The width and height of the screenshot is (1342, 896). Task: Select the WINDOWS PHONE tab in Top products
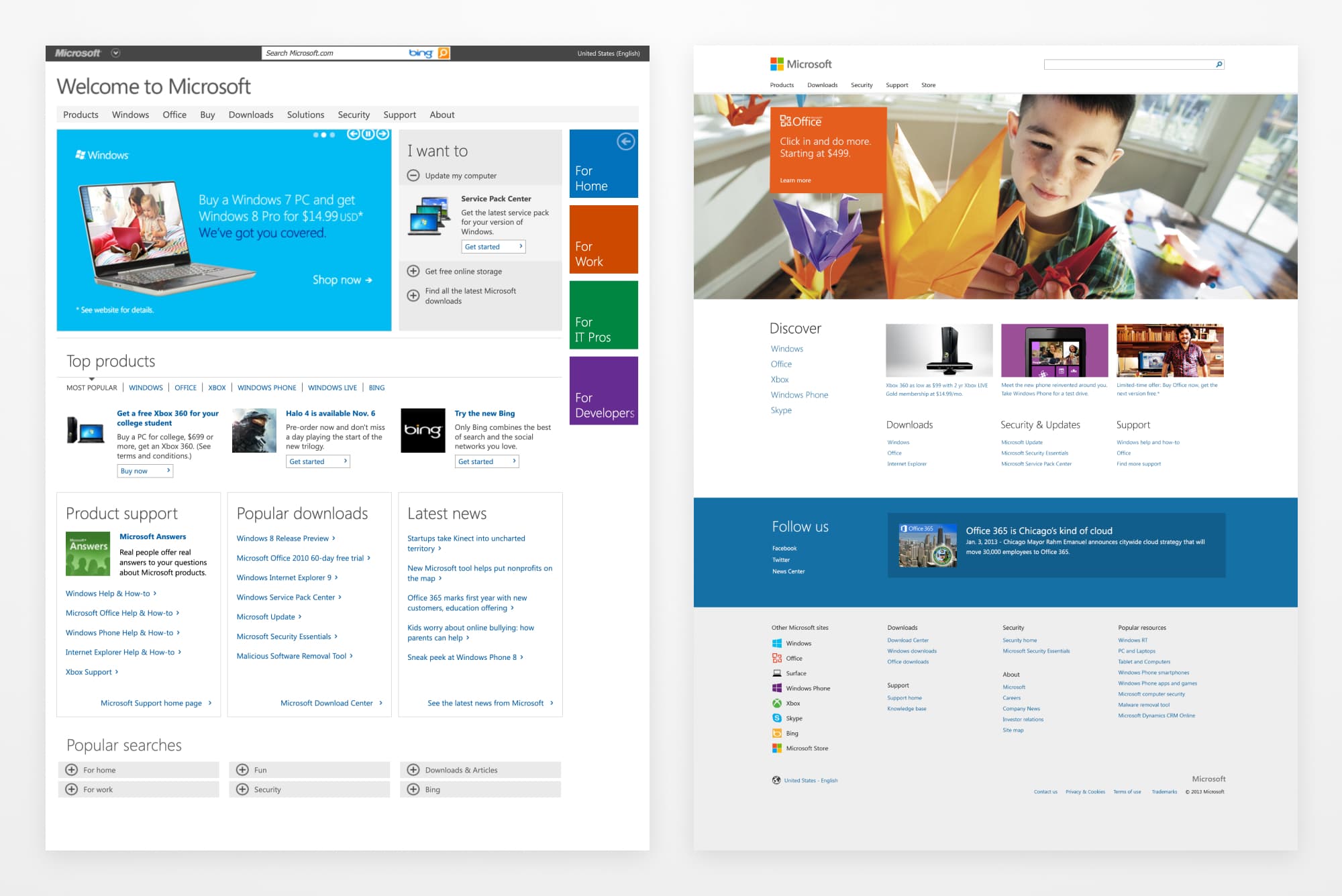tap(267, 388)
